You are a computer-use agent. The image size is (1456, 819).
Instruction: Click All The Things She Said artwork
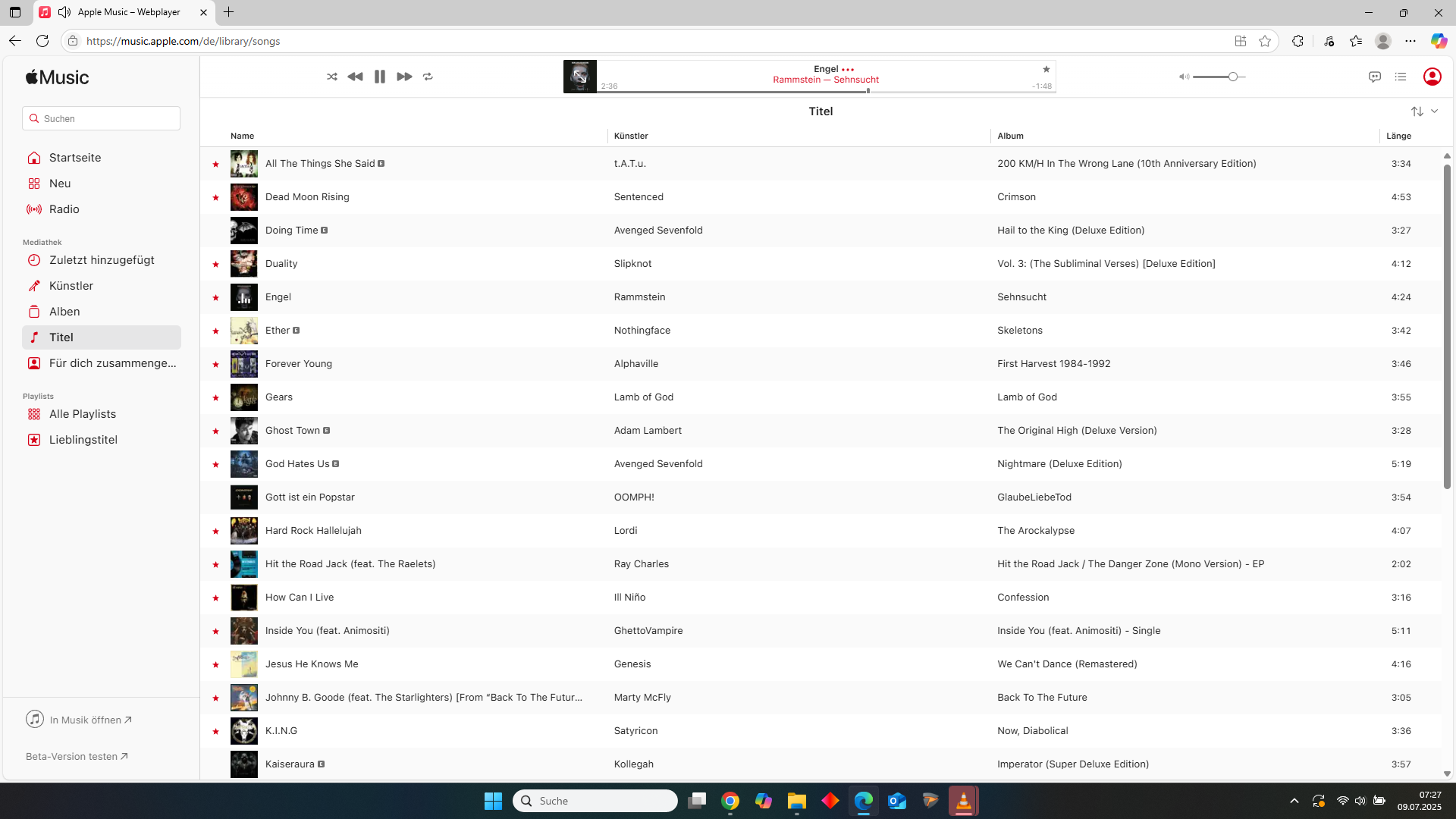244,164
